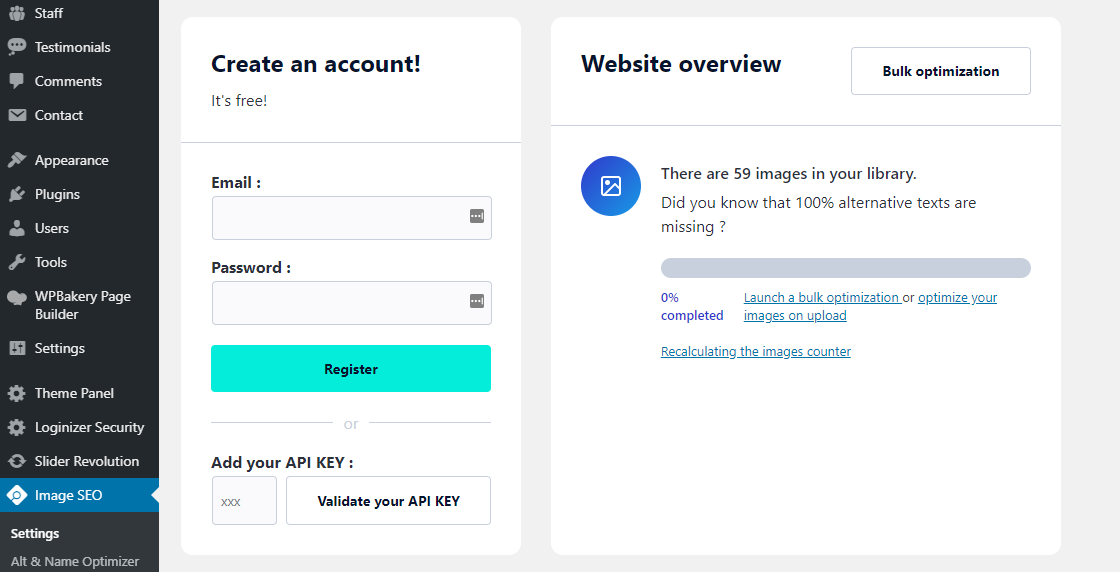The height and width of the screenshot is (572, 1120).
Task: Click Validate your API KEY button
Action: (388, 501)
